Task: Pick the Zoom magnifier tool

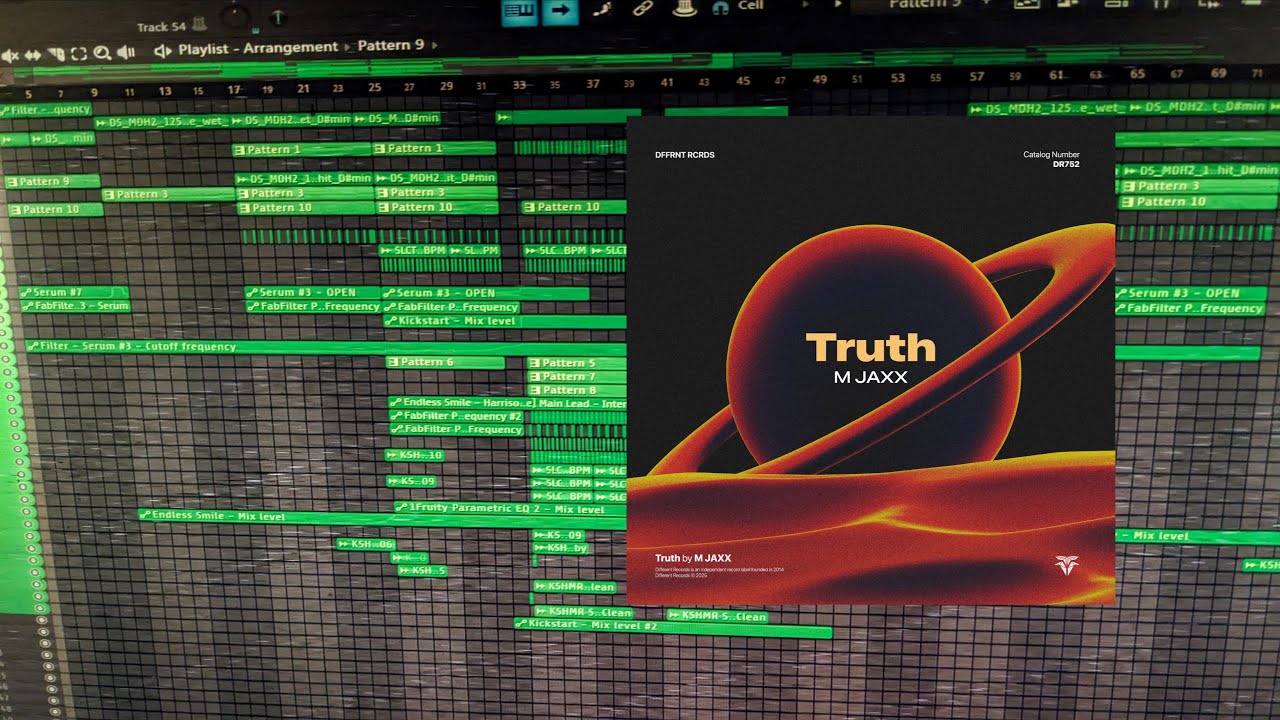Action: 102,54
